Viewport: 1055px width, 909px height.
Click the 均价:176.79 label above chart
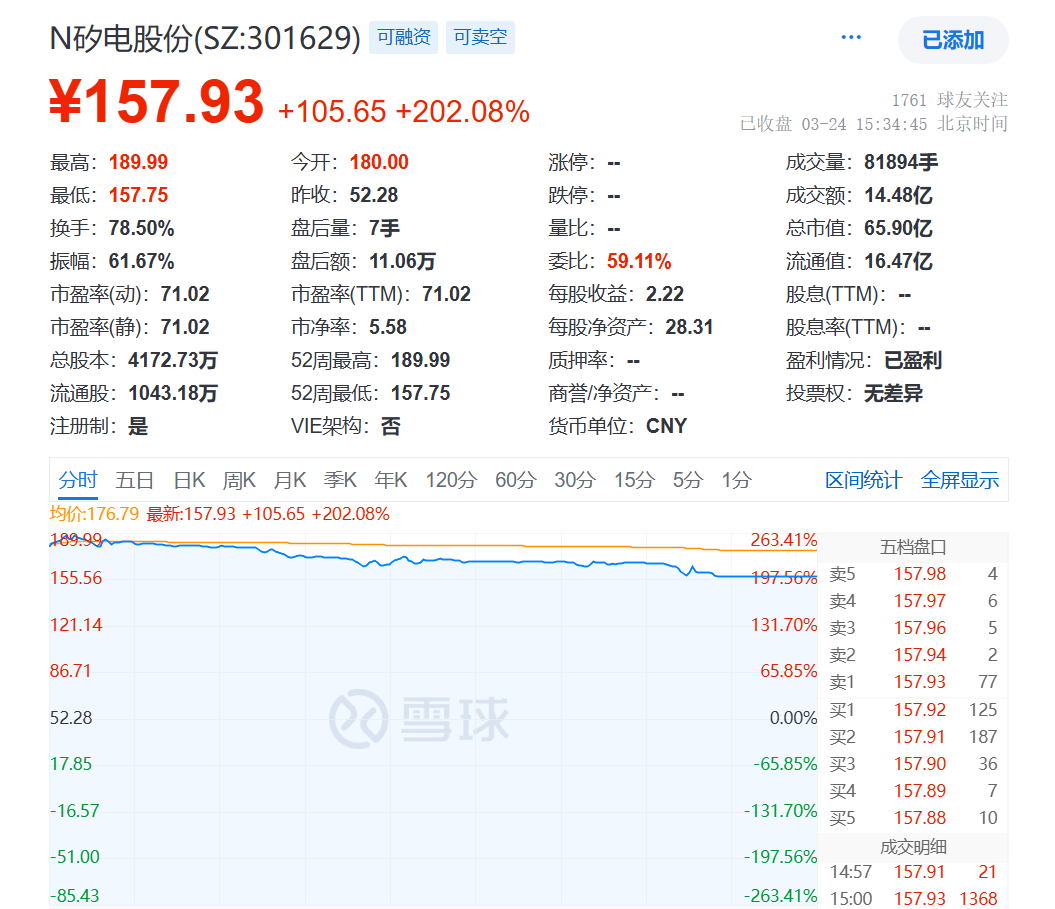94,514
